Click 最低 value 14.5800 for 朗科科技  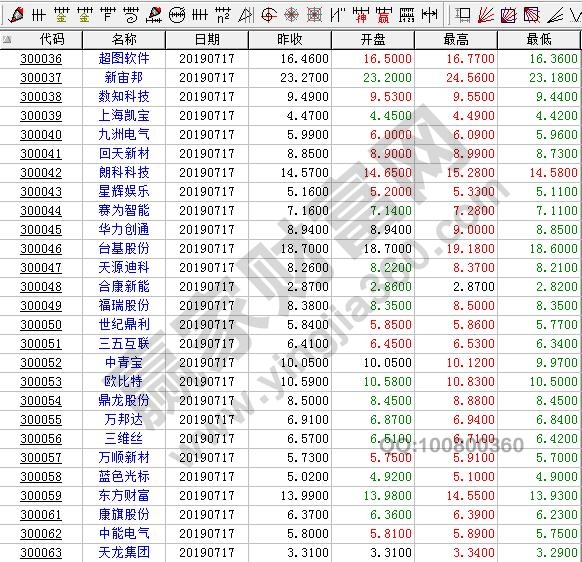point(553,173)
